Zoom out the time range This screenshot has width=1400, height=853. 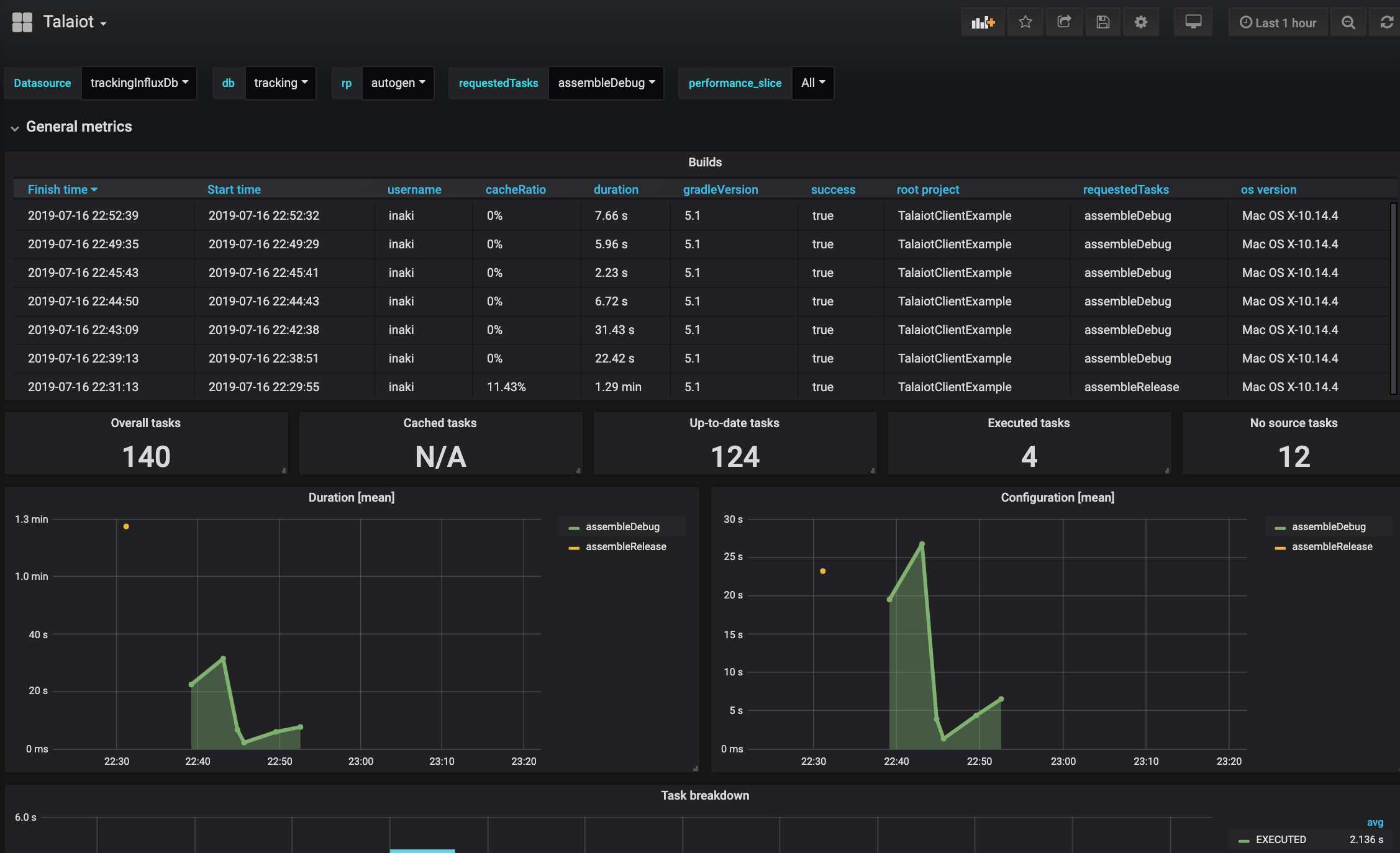point(1348,22)
